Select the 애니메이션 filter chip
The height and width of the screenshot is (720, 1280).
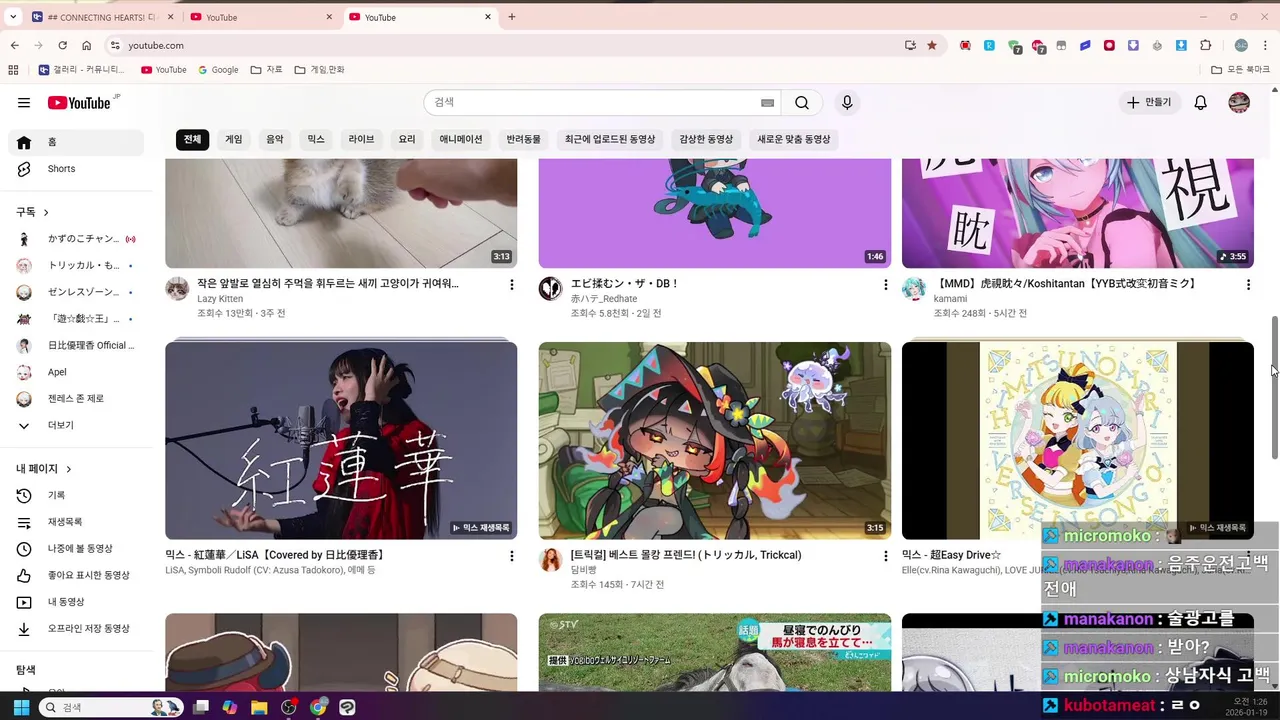point(461,140)
